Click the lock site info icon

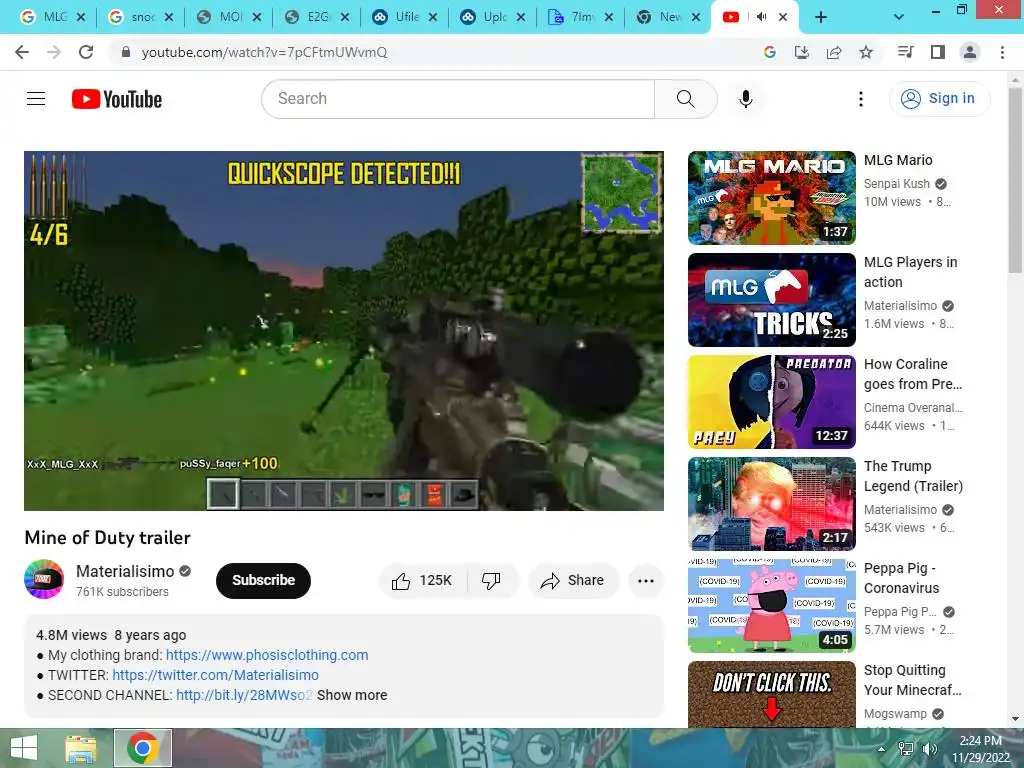[126, 52]
